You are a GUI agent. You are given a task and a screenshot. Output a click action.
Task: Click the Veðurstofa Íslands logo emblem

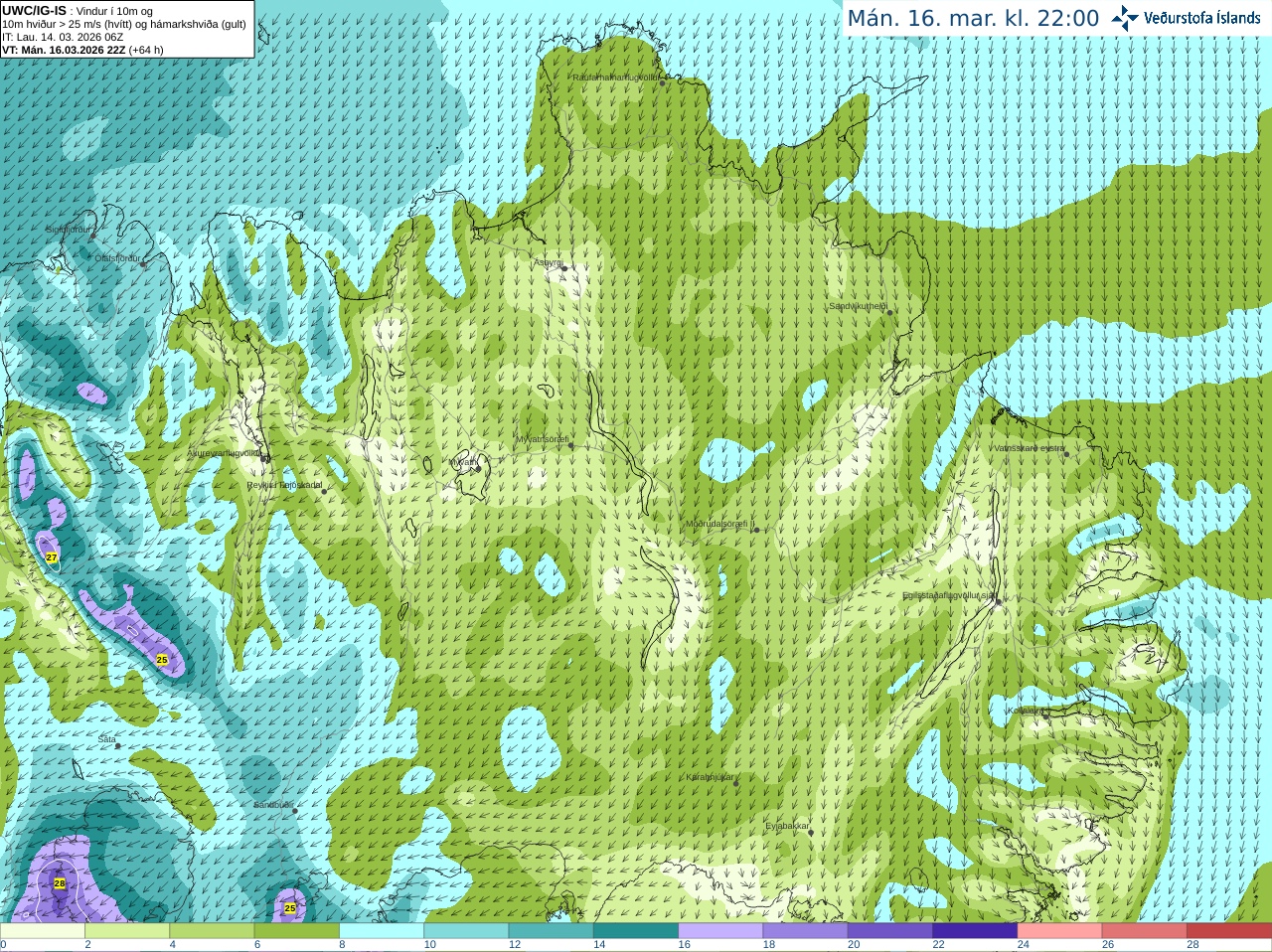click(1124, 18)
